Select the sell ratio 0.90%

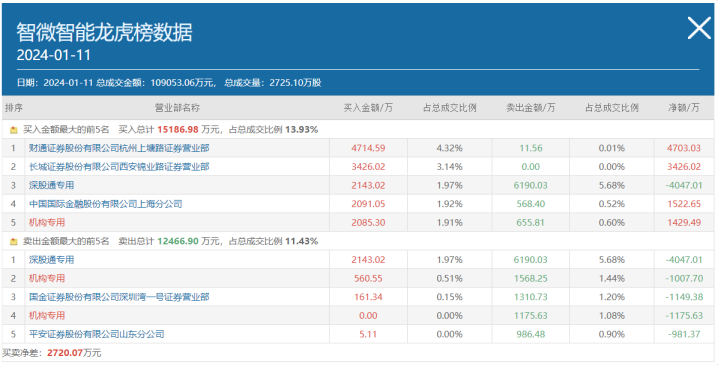coord(612,334)
